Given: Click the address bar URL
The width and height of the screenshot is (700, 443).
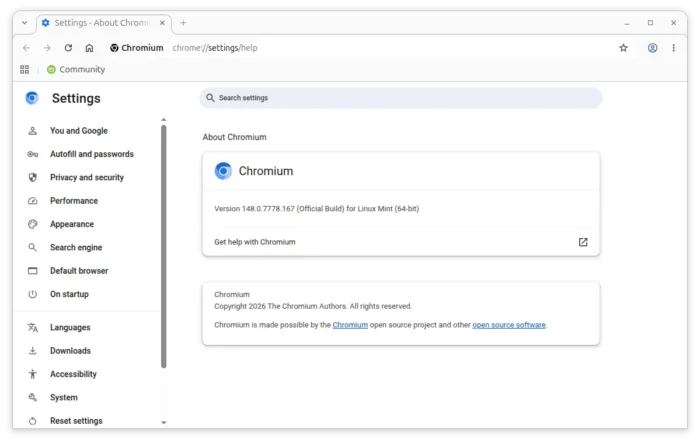Looking at the screenshot, I should click(x=215, y=48).
